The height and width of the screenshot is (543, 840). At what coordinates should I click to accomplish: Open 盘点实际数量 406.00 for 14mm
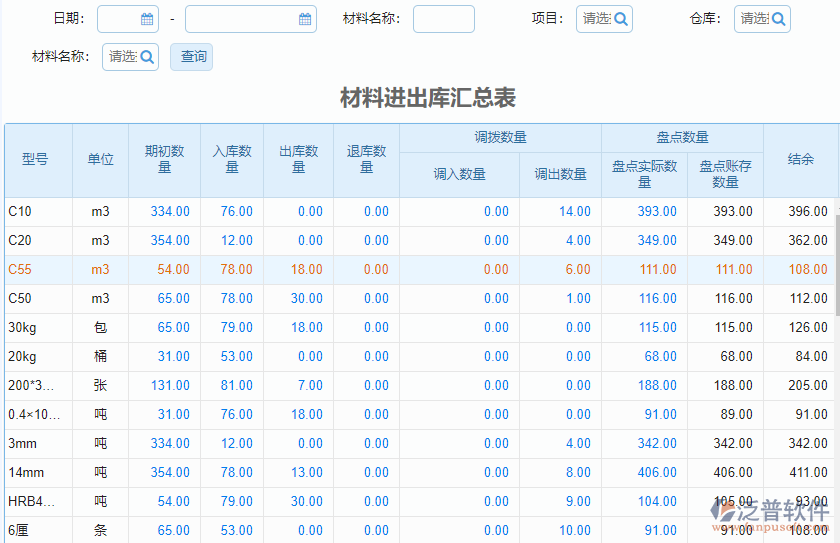[x=658, y=473]
